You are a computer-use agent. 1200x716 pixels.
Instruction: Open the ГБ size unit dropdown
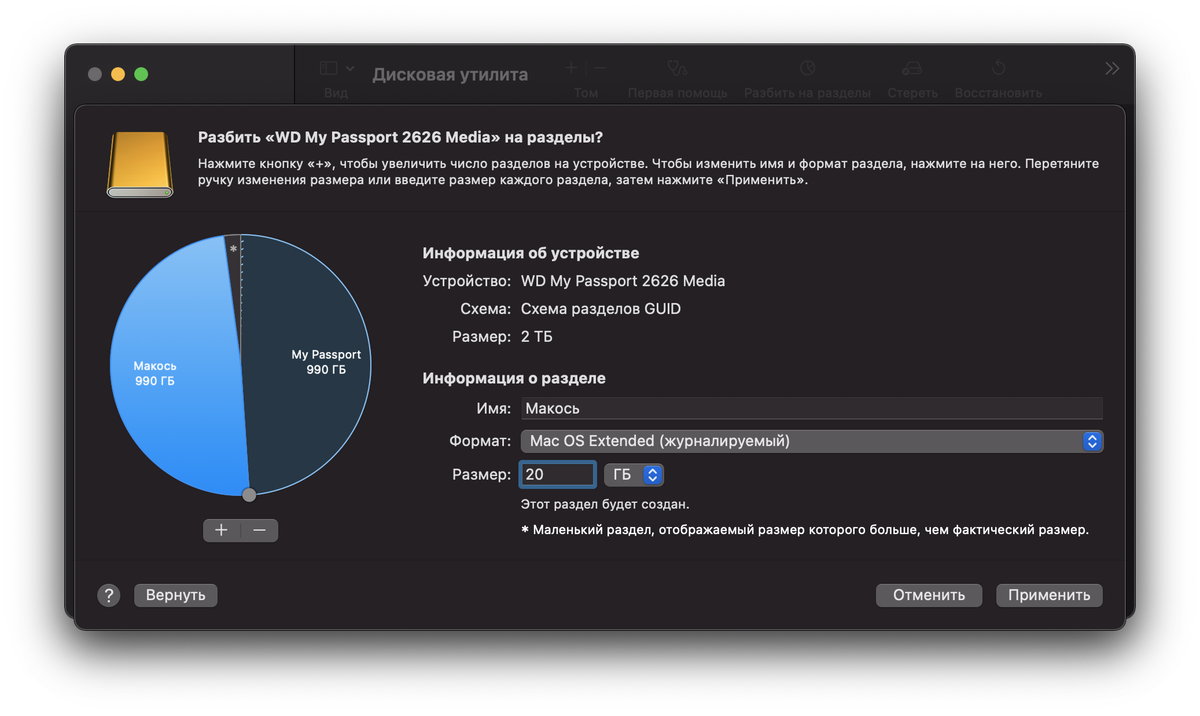(x=634, y=474)
